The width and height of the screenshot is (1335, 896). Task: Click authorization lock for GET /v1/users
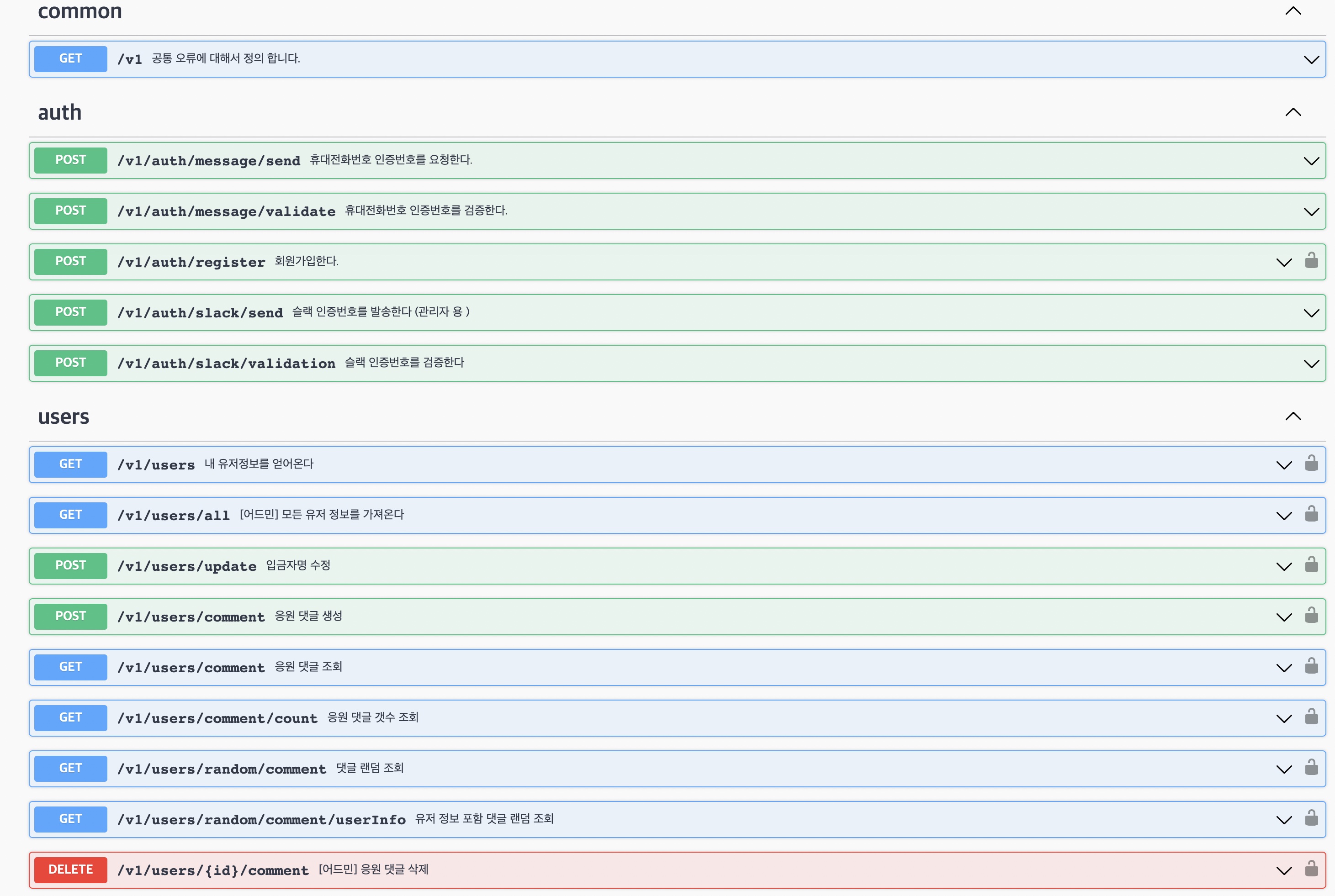[x=1312, y=464]
